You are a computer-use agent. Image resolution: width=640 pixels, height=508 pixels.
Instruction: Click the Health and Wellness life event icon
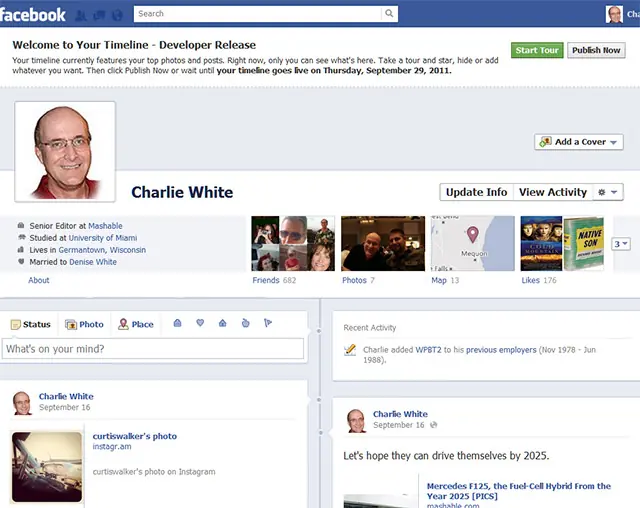[245, 323]
